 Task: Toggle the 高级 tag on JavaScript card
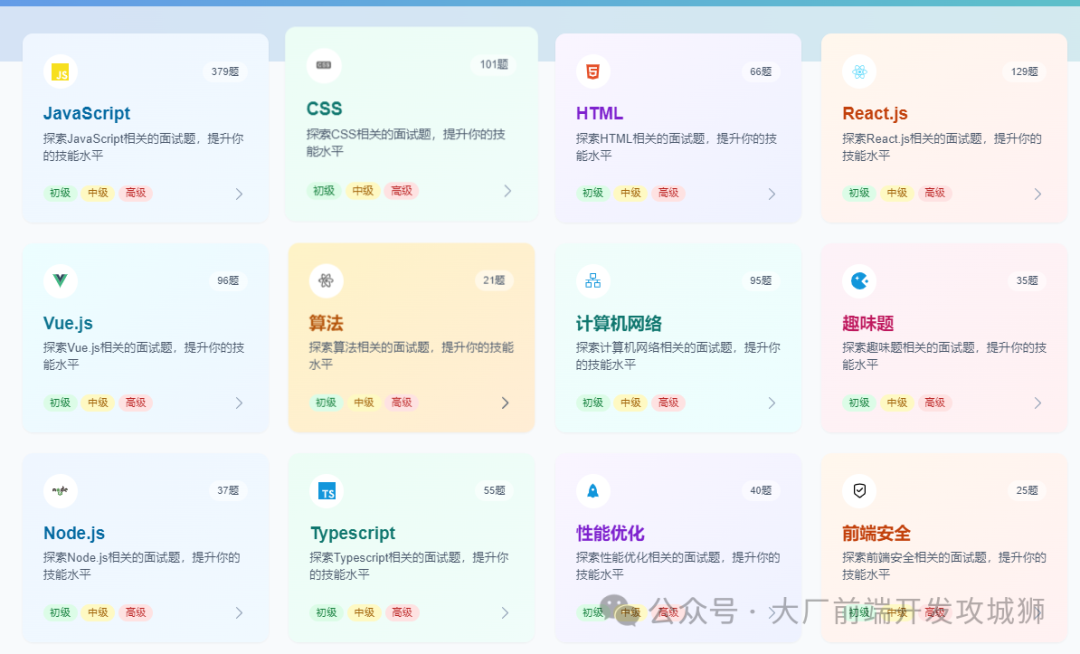point(135,193)
